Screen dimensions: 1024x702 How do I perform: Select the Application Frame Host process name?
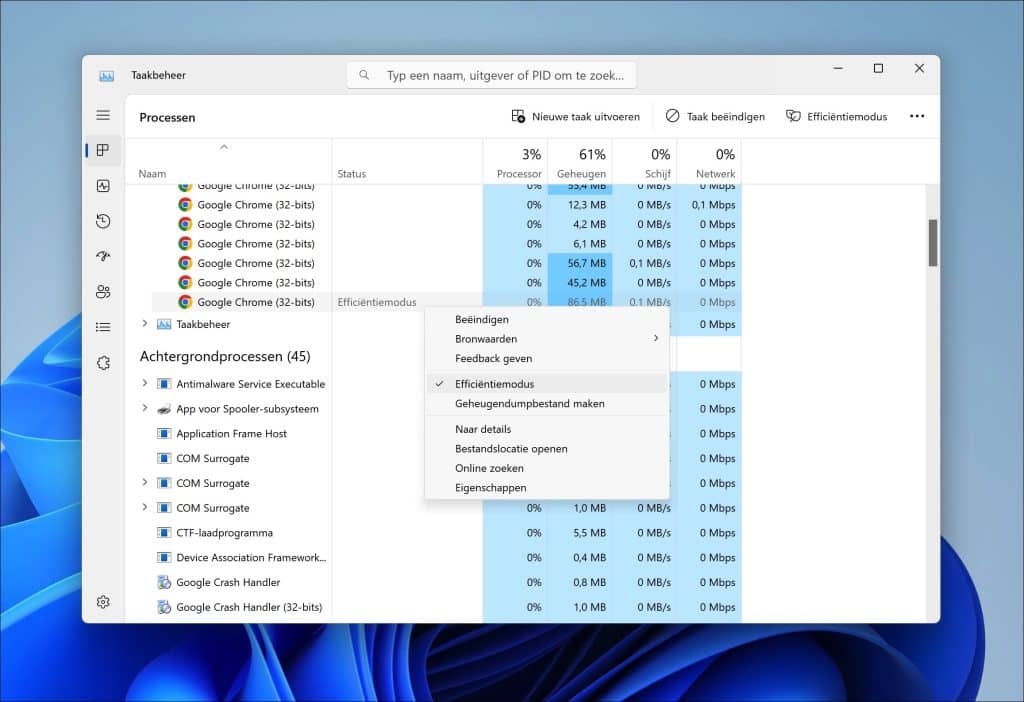(231, 434)
